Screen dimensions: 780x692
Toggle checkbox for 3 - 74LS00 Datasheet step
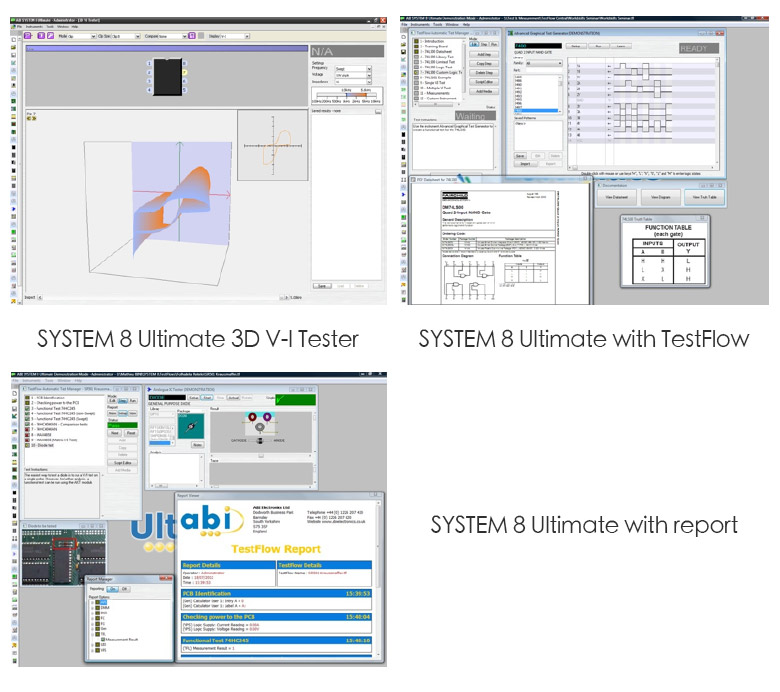pyautogui.click(x=416, y=51)
